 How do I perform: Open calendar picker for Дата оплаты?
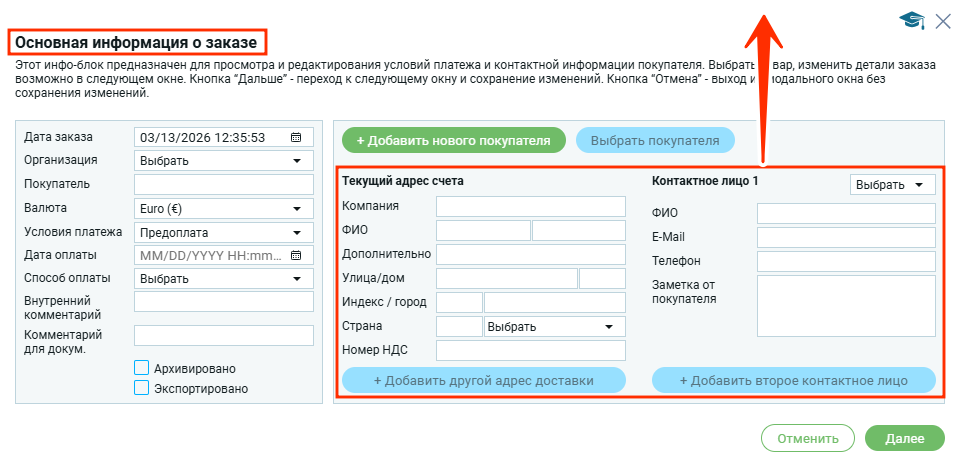tap(296, 255)
